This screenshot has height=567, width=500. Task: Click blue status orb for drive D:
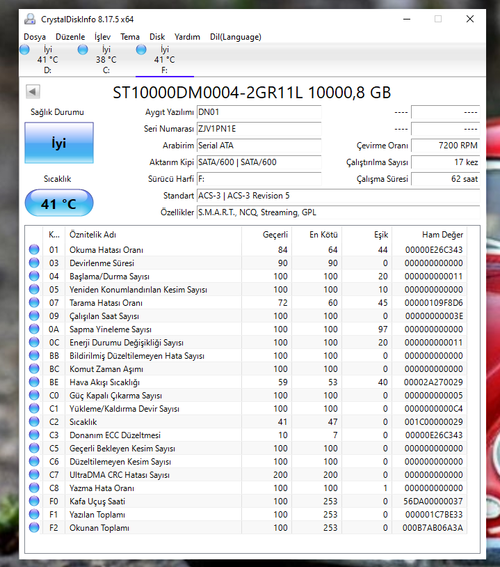(25, 50)
